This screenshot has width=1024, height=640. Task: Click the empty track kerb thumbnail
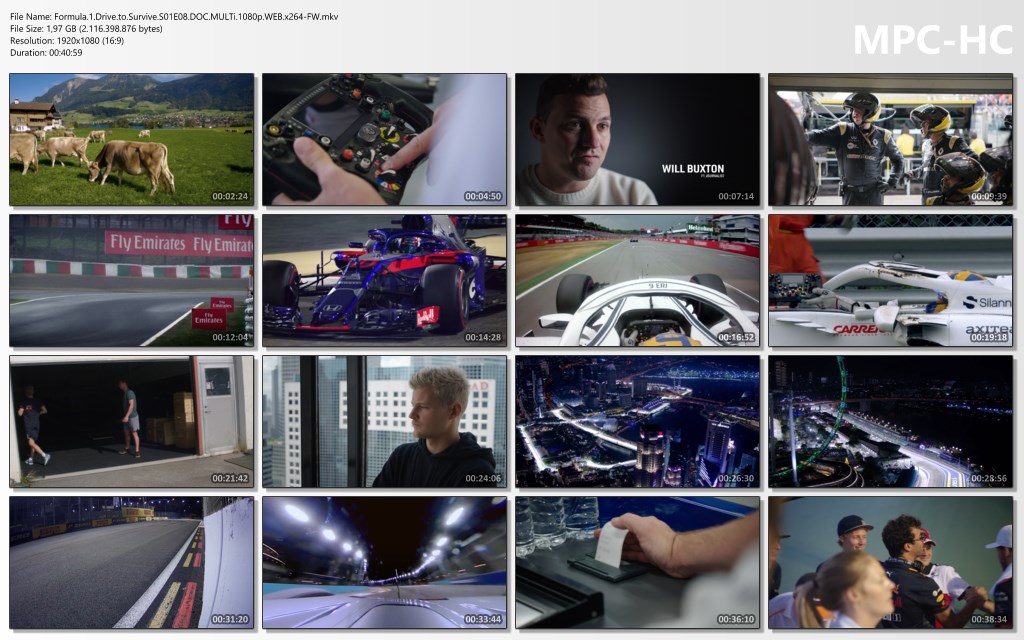tap(131, 563)
